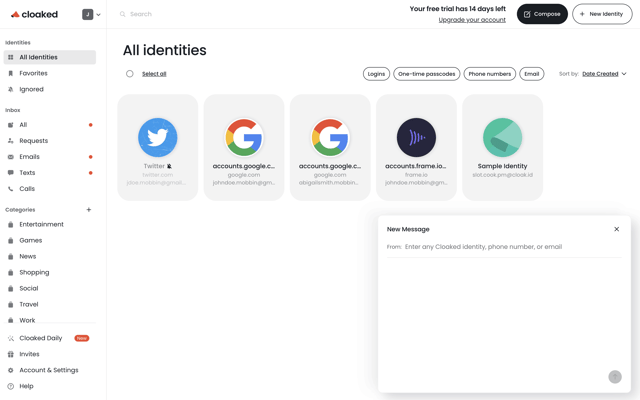This screenshot has height=400, width=640.
Task: Follow the Upgrade your account link
Action: (472, 20)
